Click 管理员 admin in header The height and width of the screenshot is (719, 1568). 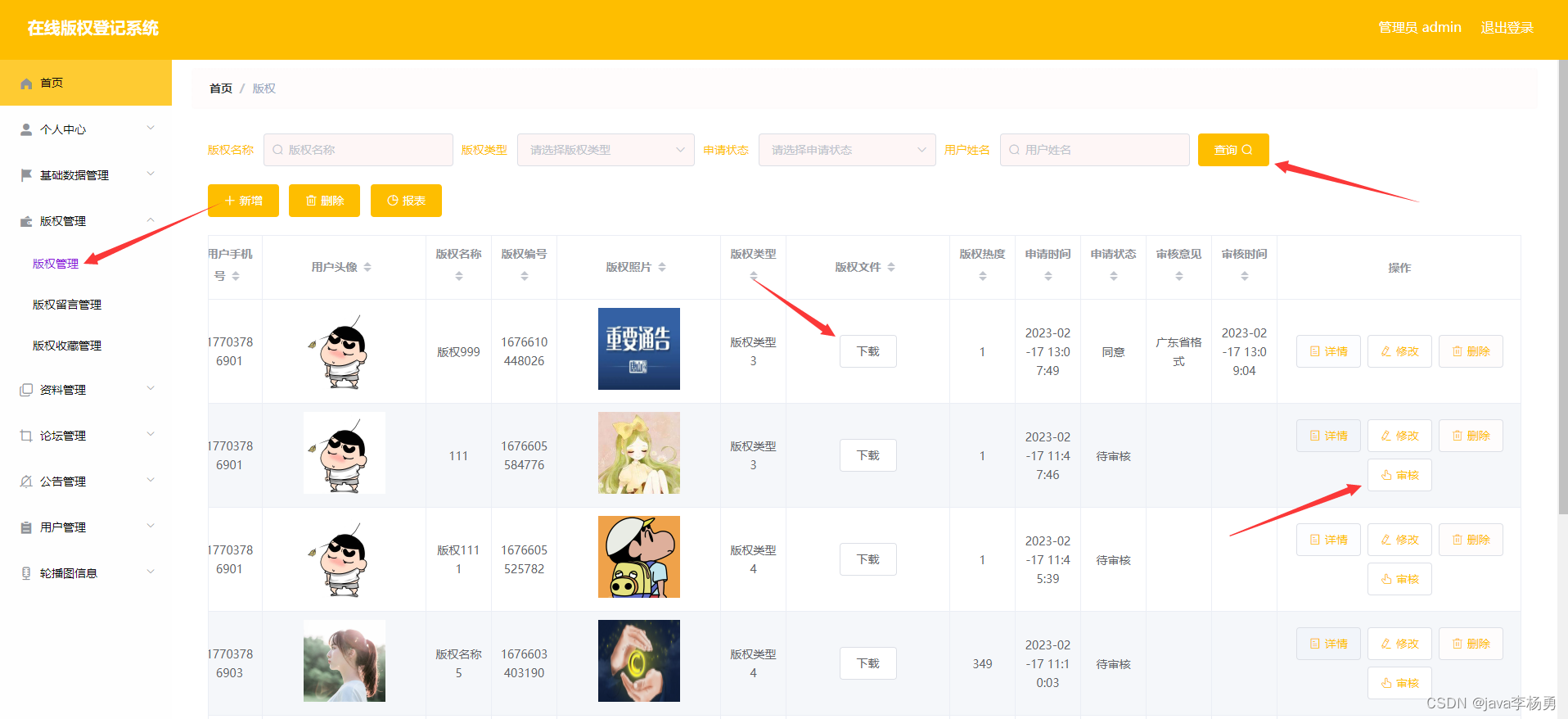pyautogui.click(x=1420, y=28)
